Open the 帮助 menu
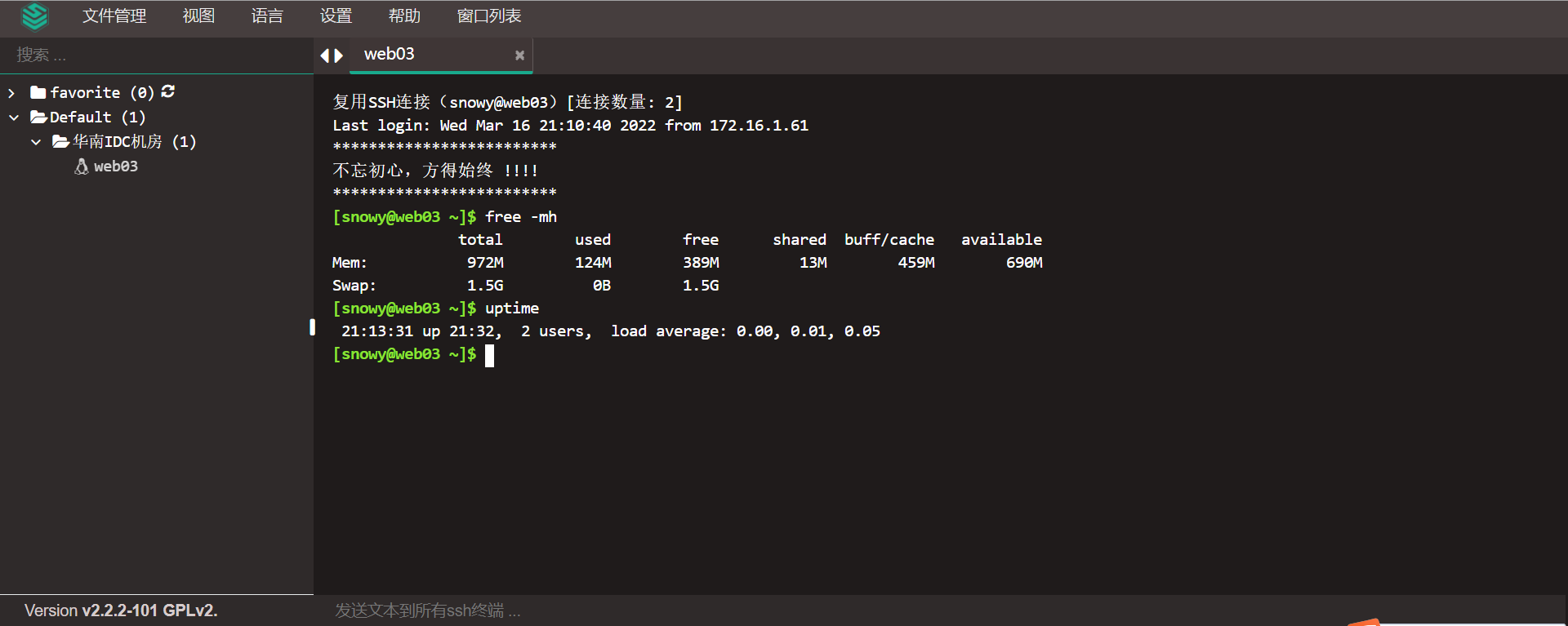 (404, 16)
